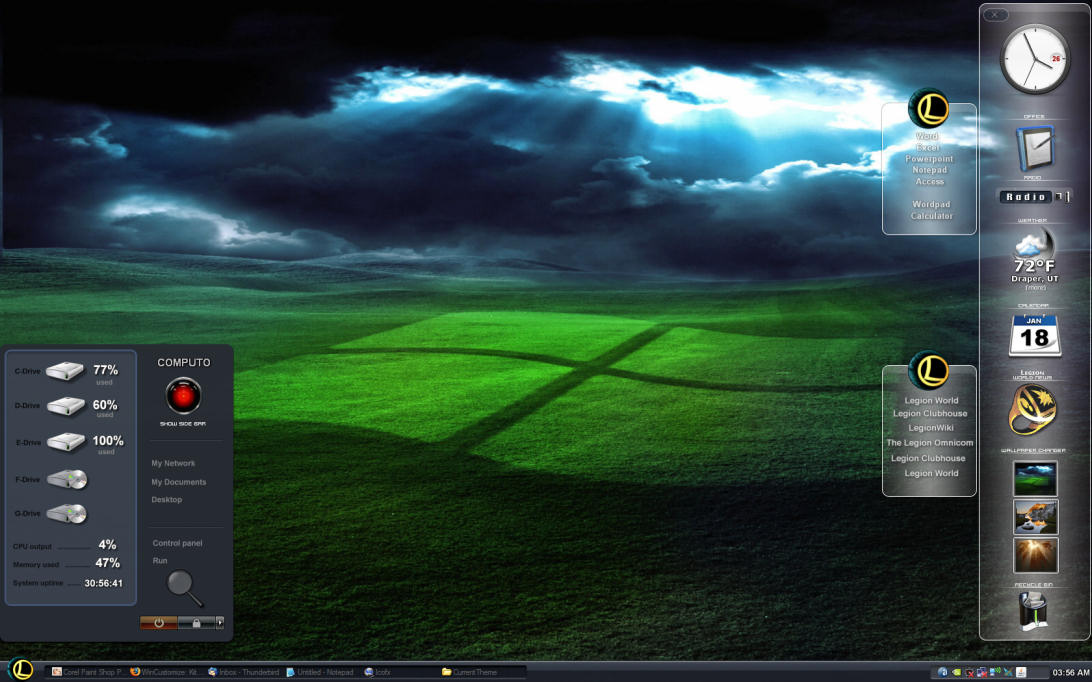This screenshot has height=682, width=1092.
Task: Open the E-Drive hard disk icon
Action: click(x=65, y=442)
